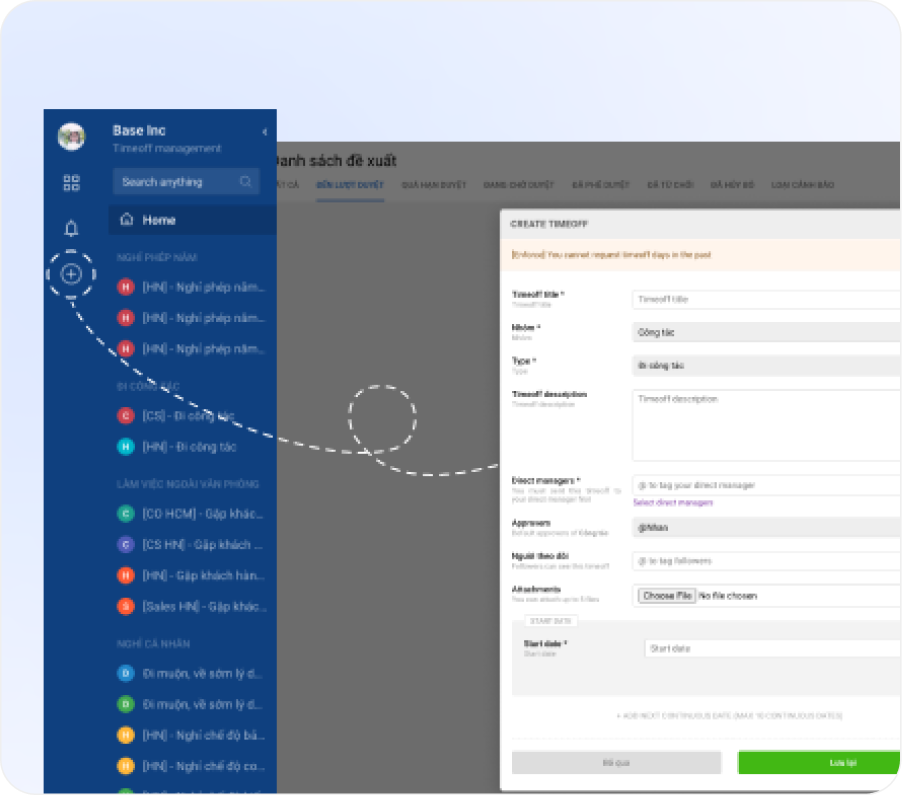Screen dimensions: 902x795
Task: Click the green C icon for [CO HCM]
Action: tap(126, 513)
